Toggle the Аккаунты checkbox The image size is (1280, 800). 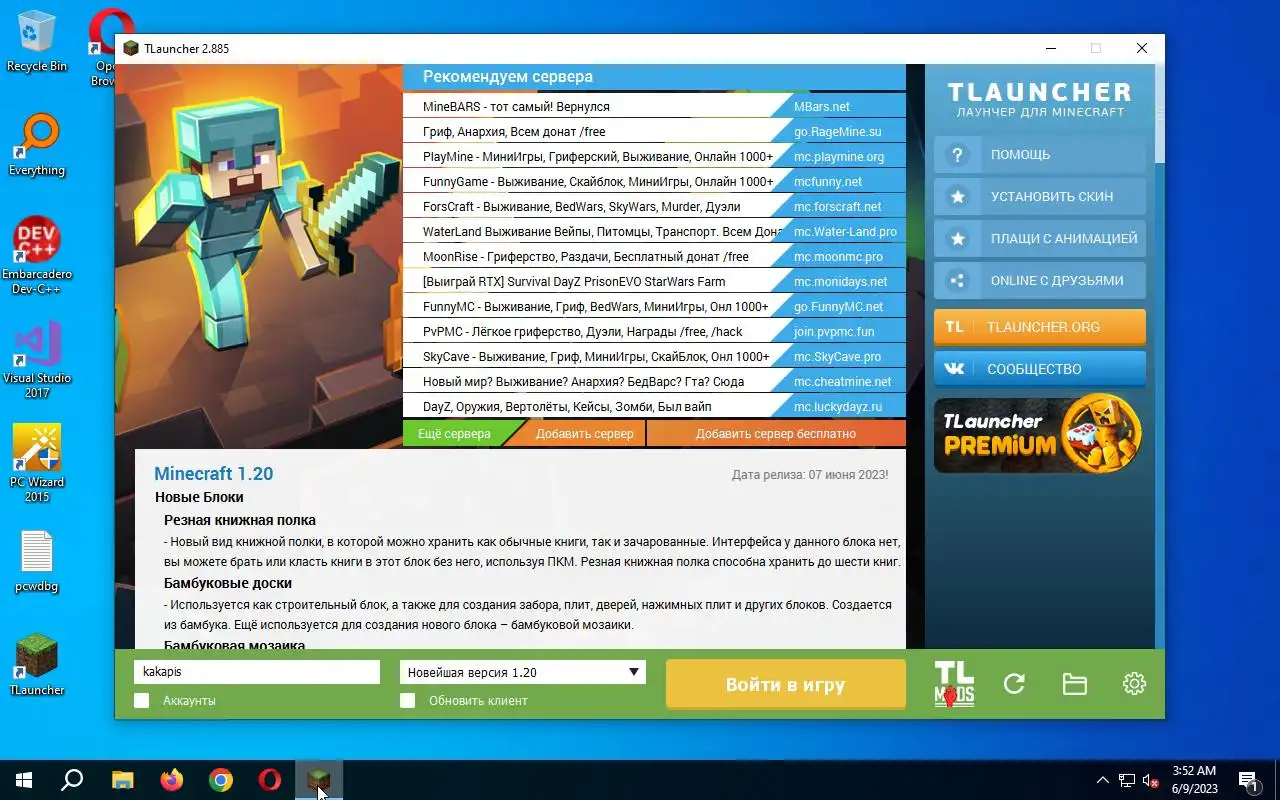click(141, 701)
